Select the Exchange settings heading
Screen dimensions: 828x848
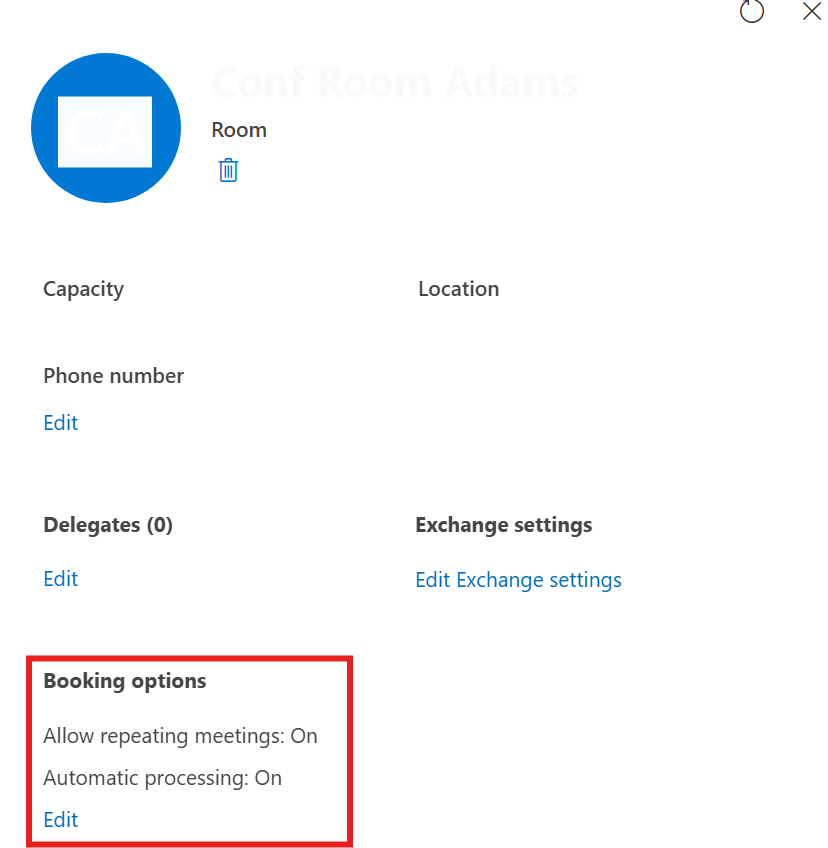(503, 524)
